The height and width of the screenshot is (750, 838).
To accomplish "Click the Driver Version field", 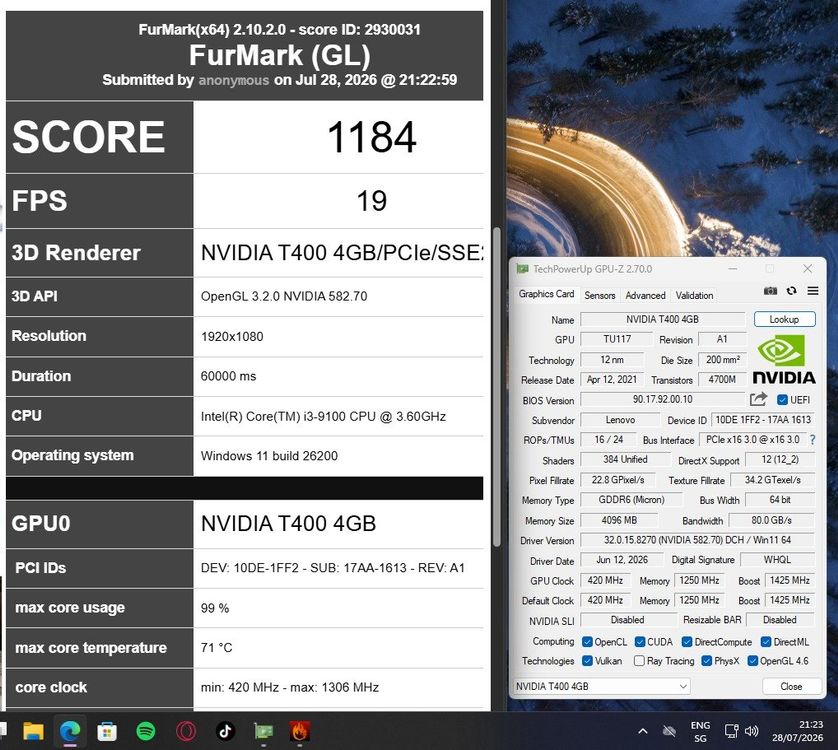I will [697, 540].
